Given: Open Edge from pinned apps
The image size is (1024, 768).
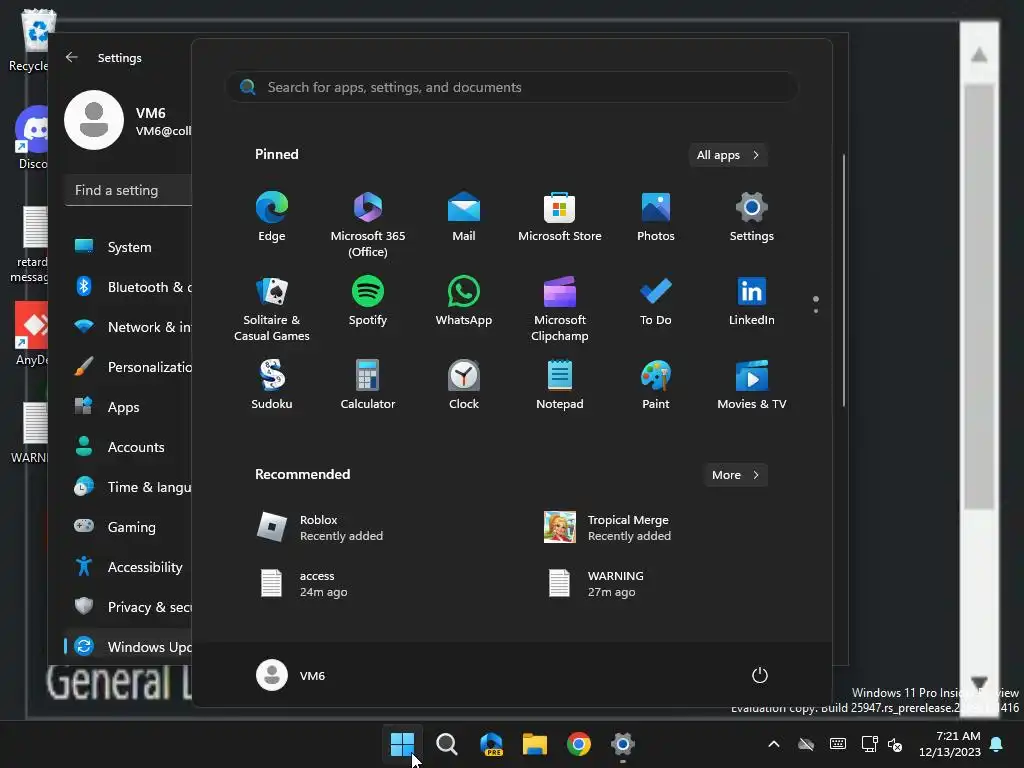Looking at the screenshot, I should pos(272,217).
